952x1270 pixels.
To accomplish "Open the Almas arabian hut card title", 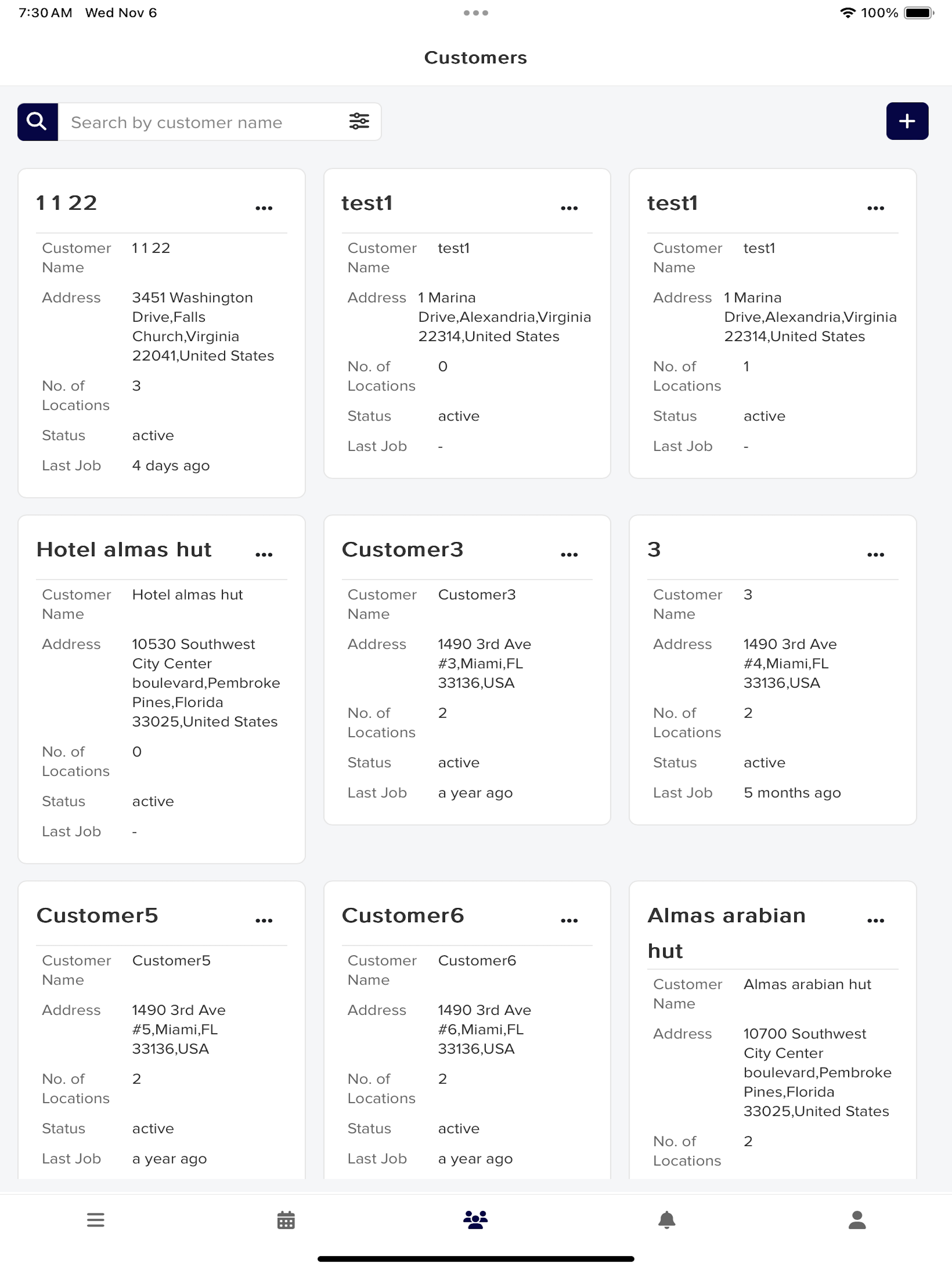I will (x=726, y=933).
